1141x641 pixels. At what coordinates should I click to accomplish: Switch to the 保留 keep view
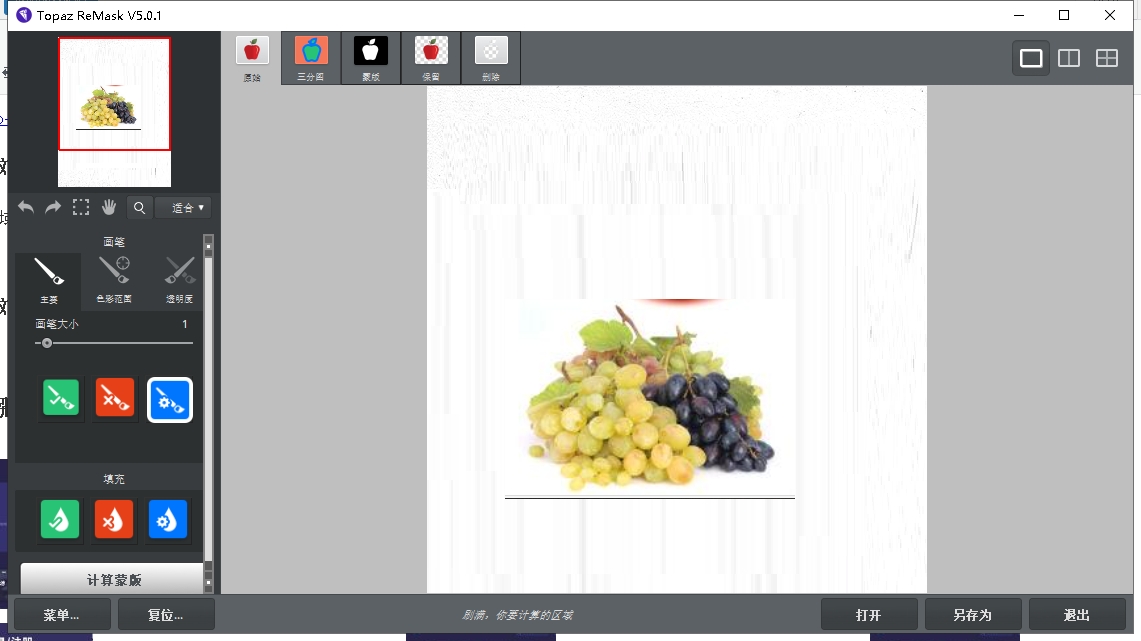pos(431,58)
